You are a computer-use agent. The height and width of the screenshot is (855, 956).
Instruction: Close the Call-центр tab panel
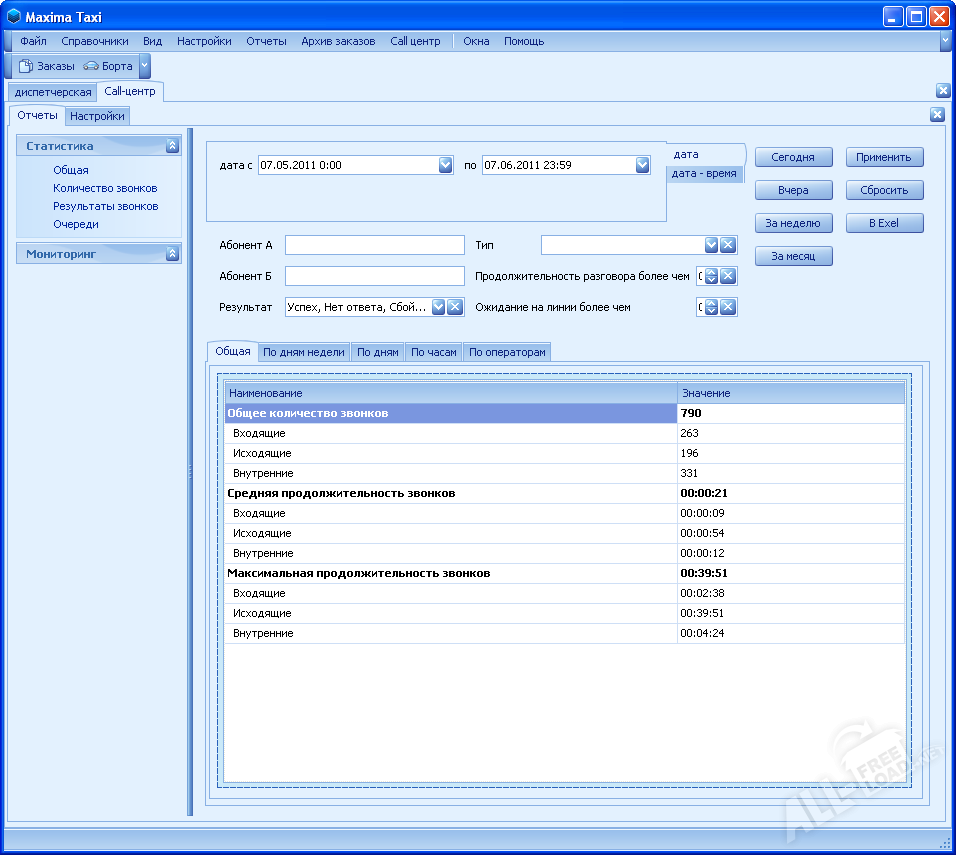[942, 91]
